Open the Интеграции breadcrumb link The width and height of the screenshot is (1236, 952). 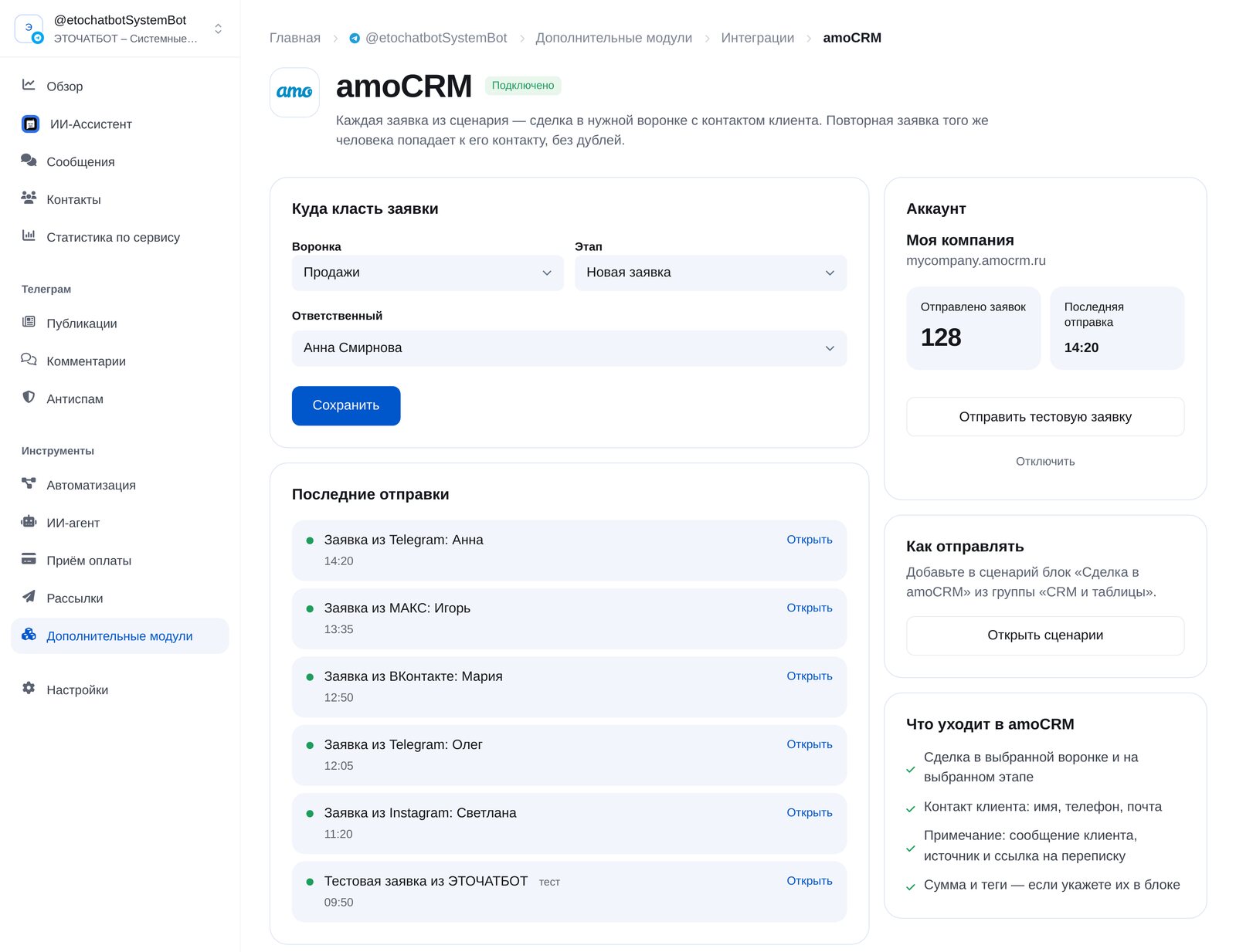[x=757, y=38]
